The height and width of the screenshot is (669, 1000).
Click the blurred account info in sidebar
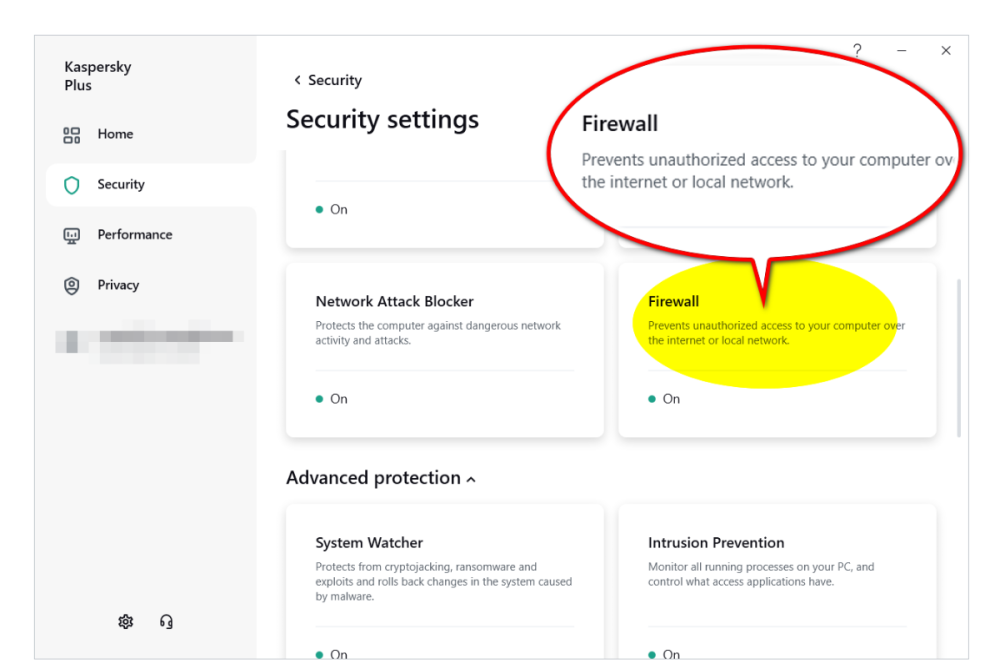(x=150, y=341)
